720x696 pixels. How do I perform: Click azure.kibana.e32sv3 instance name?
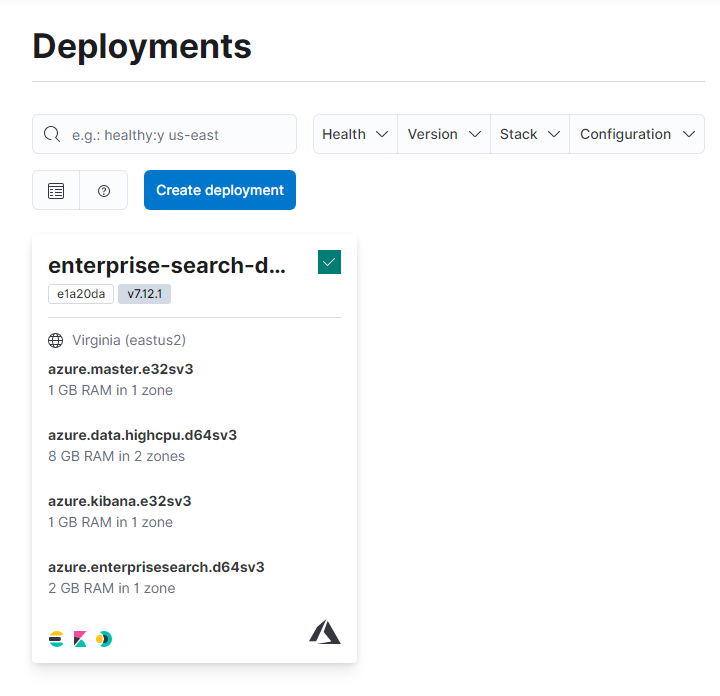coord(120,501)
